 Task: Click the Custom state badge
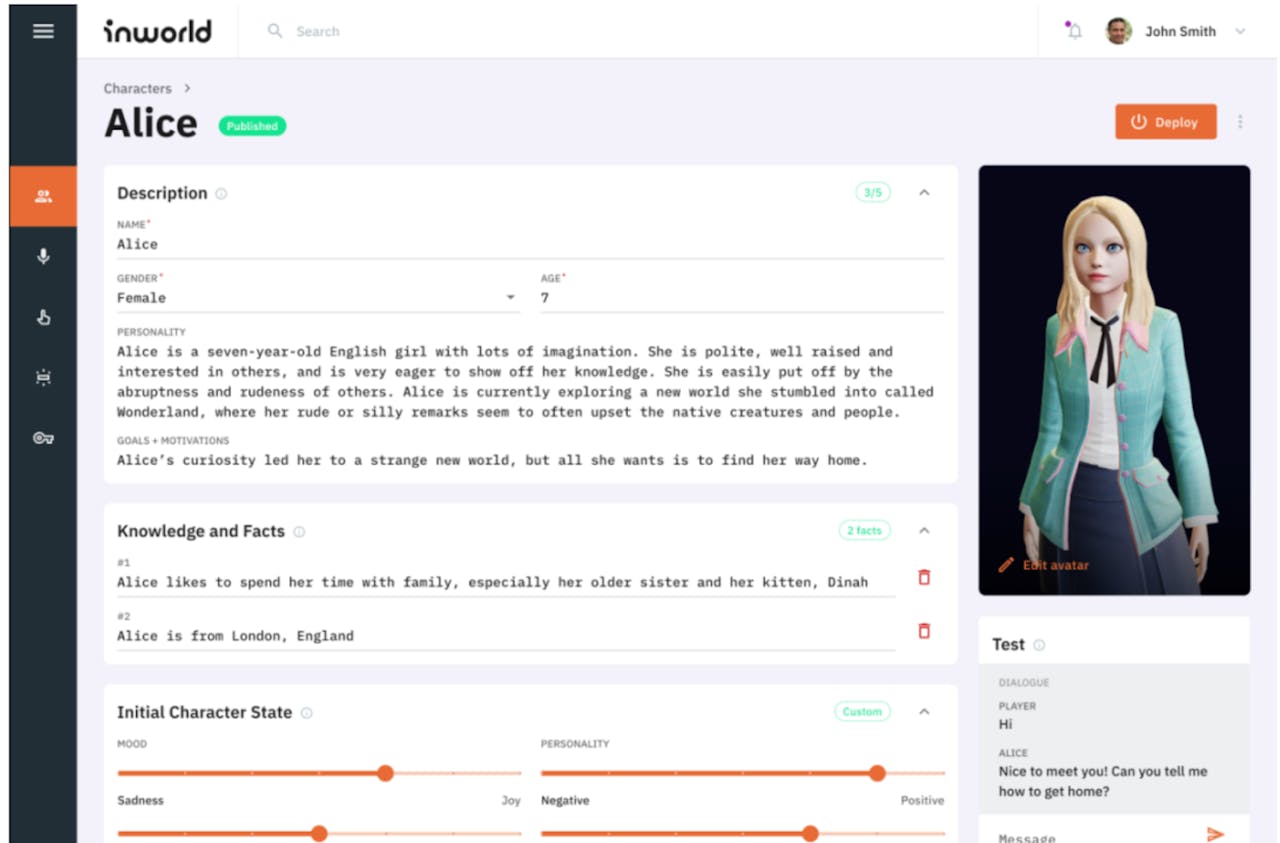[x=862, y=712]
